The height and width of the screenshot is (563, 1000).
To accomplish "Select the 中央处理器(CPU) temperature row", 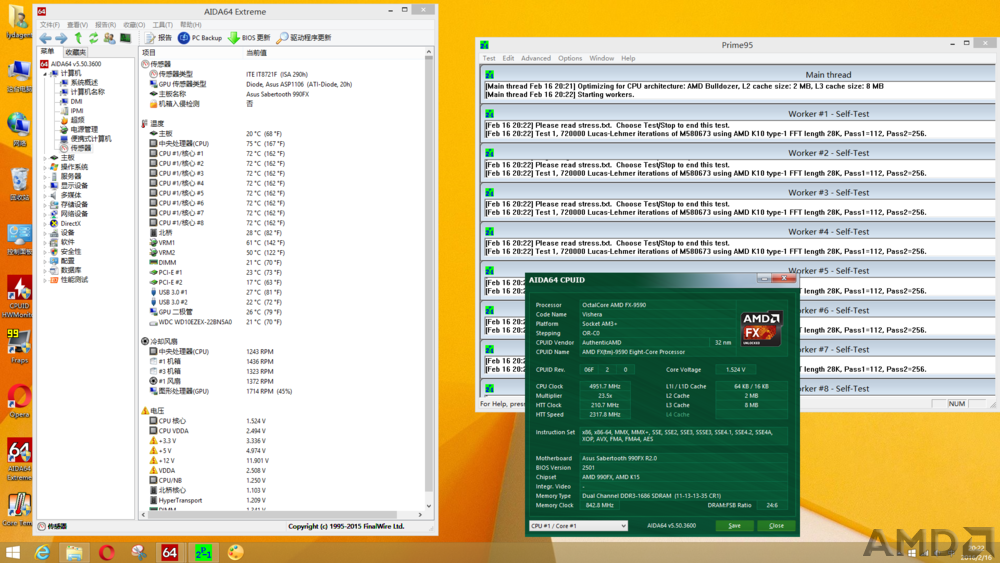I will (281, 143).
